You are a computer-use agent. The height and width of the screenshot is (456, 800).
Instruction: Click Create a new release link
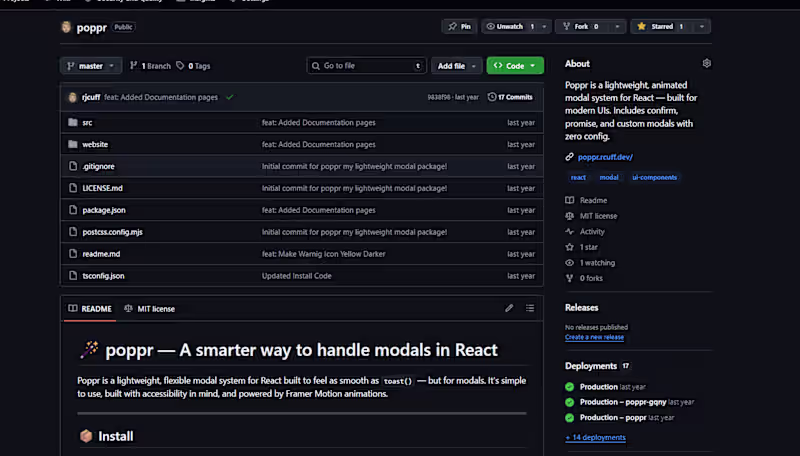click(594, 337)
